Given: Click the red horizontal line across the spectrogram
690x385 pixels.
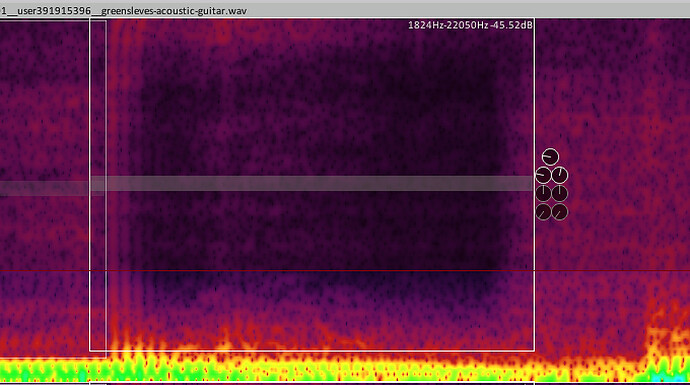Looking at the screenshot, I should coord(345,270).
